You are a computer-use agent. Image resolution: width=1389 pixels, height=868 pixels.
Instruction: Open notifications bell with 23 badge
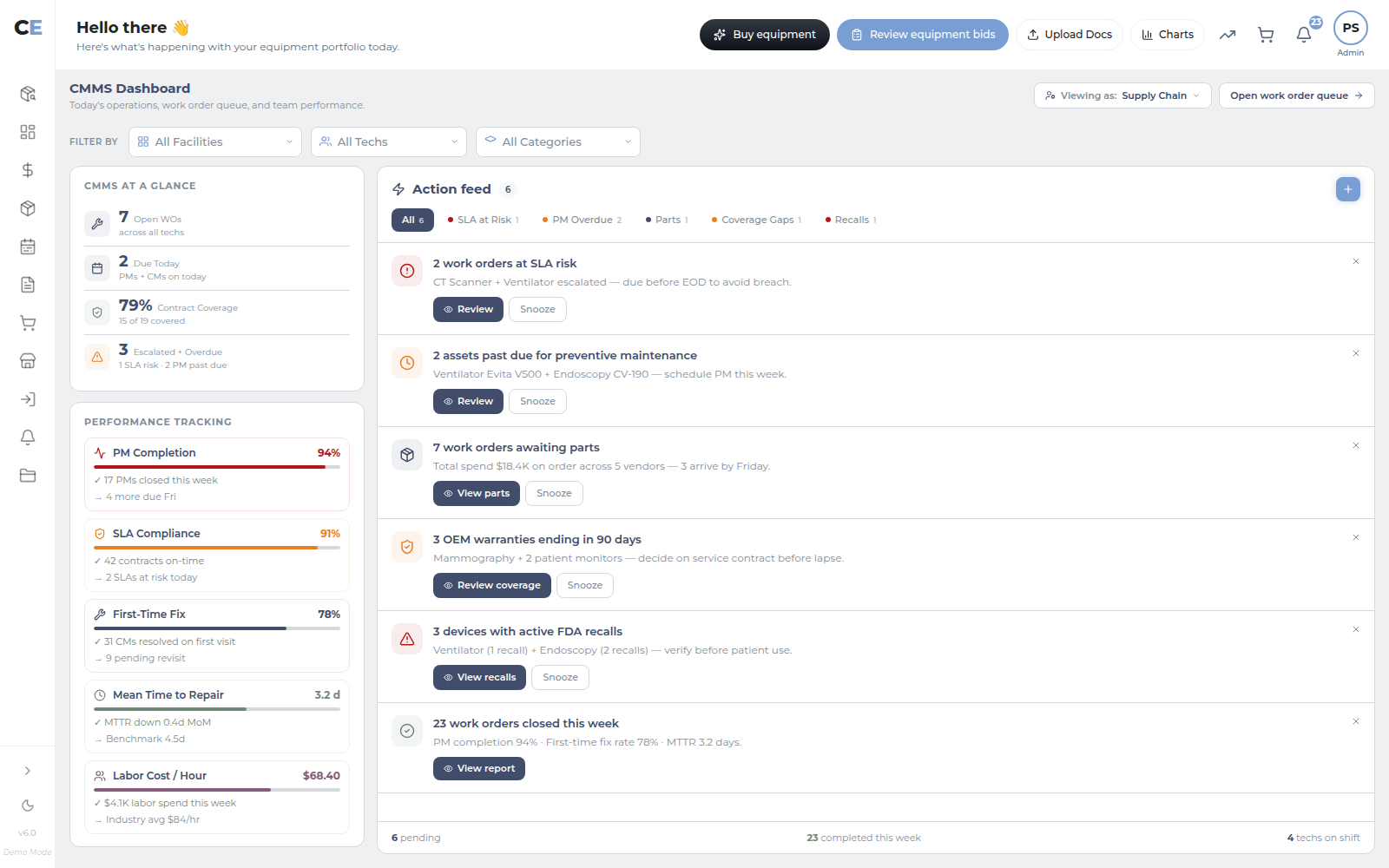pyautogui.click(x=1304, y=35)
